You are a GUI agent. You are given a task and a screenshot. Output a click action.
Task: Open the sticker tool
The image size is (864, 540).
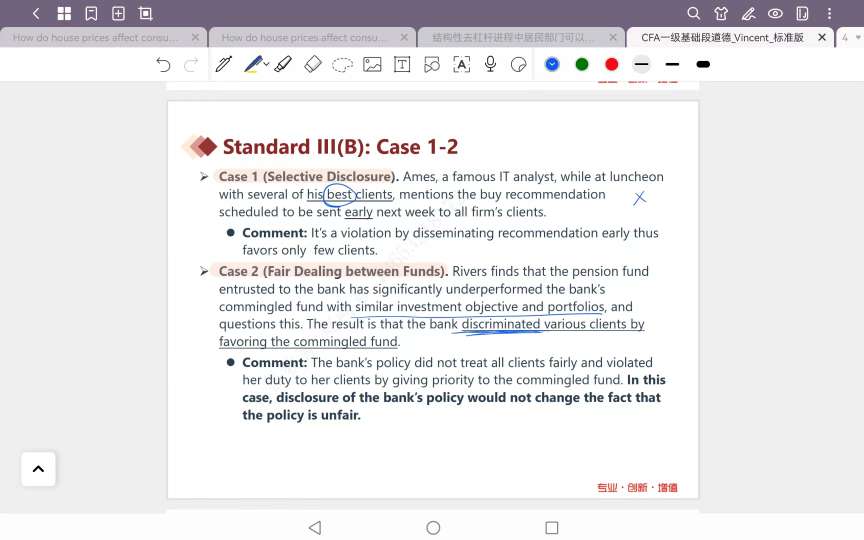pyautogui.click(x=519, y=64)
